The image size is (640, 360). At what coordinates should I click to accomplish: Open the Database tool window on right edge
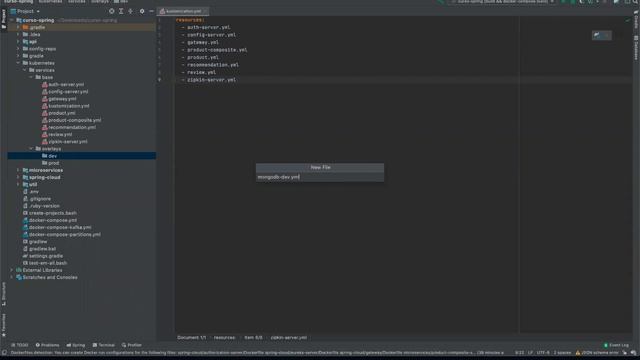click(636, 48)
